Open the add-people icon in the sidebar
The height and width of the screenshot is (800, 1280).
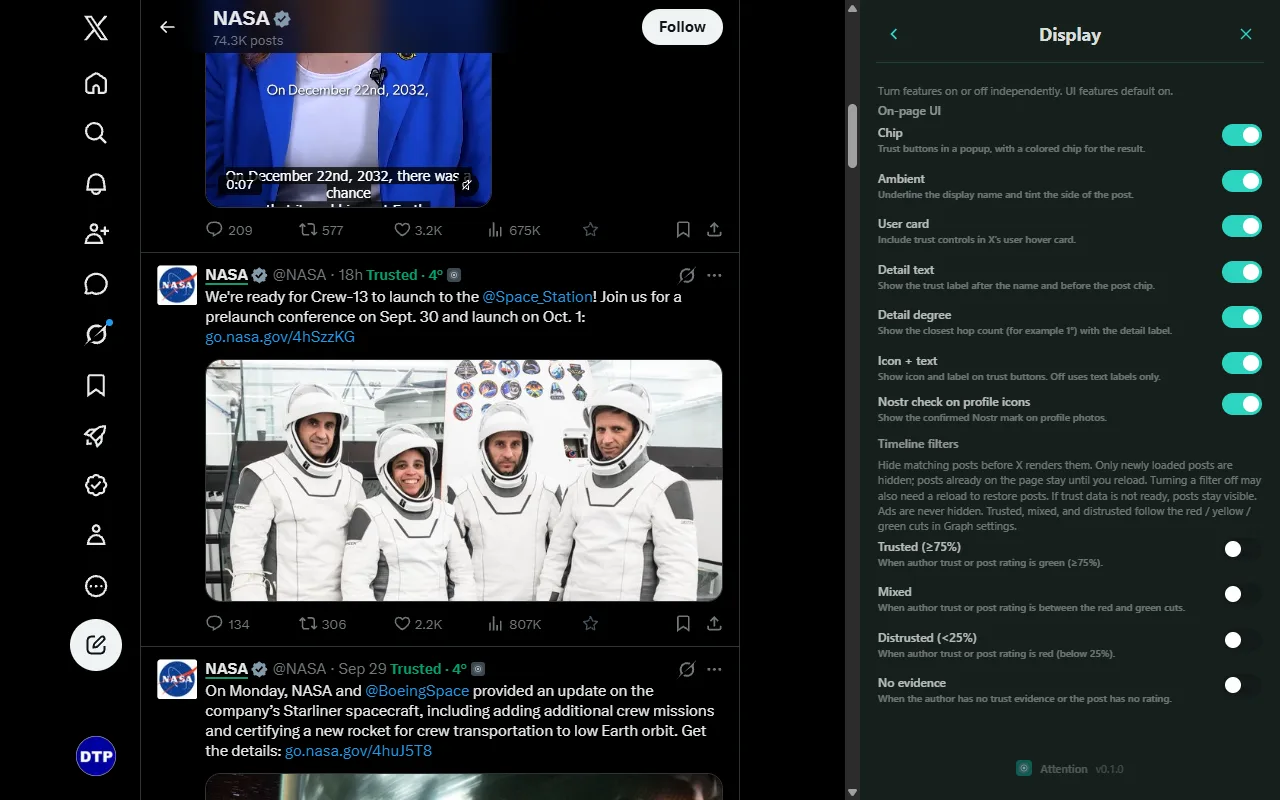pyautogui.click(x=96, y=234)
